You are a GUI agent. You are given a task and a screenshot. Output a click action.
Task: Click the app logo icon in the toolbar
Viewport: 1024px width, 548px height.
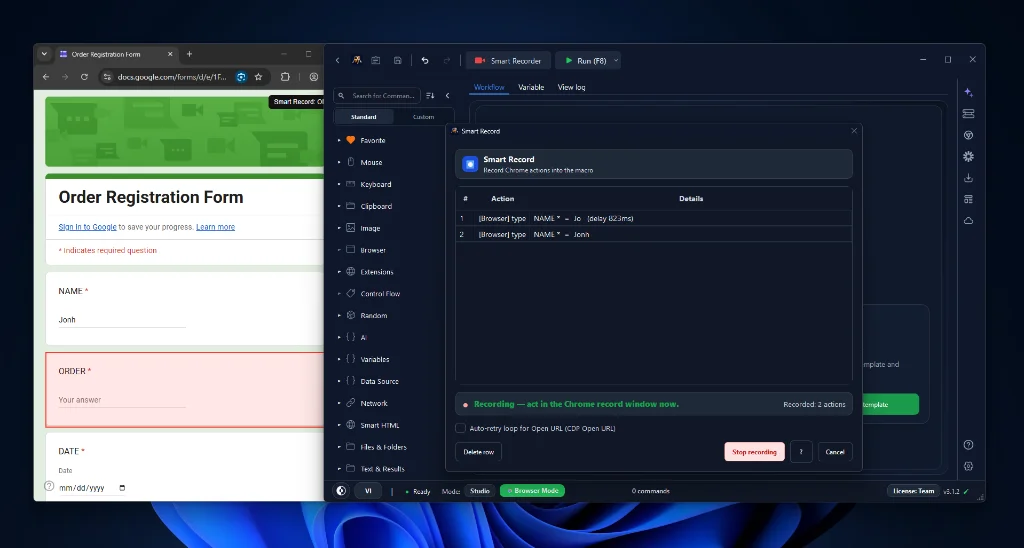(x=357, y=60)
